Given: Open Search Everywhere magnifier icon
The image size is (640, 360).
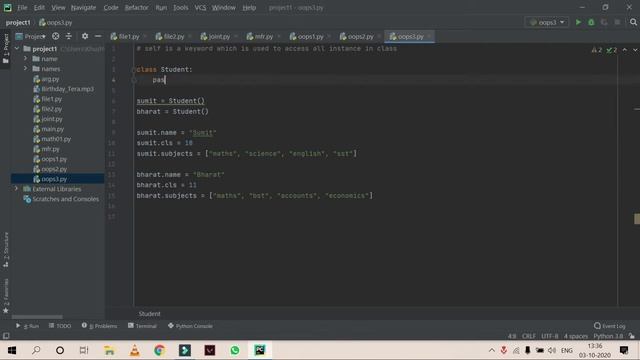Looking at the screenshot, I should tap(633, 22).
